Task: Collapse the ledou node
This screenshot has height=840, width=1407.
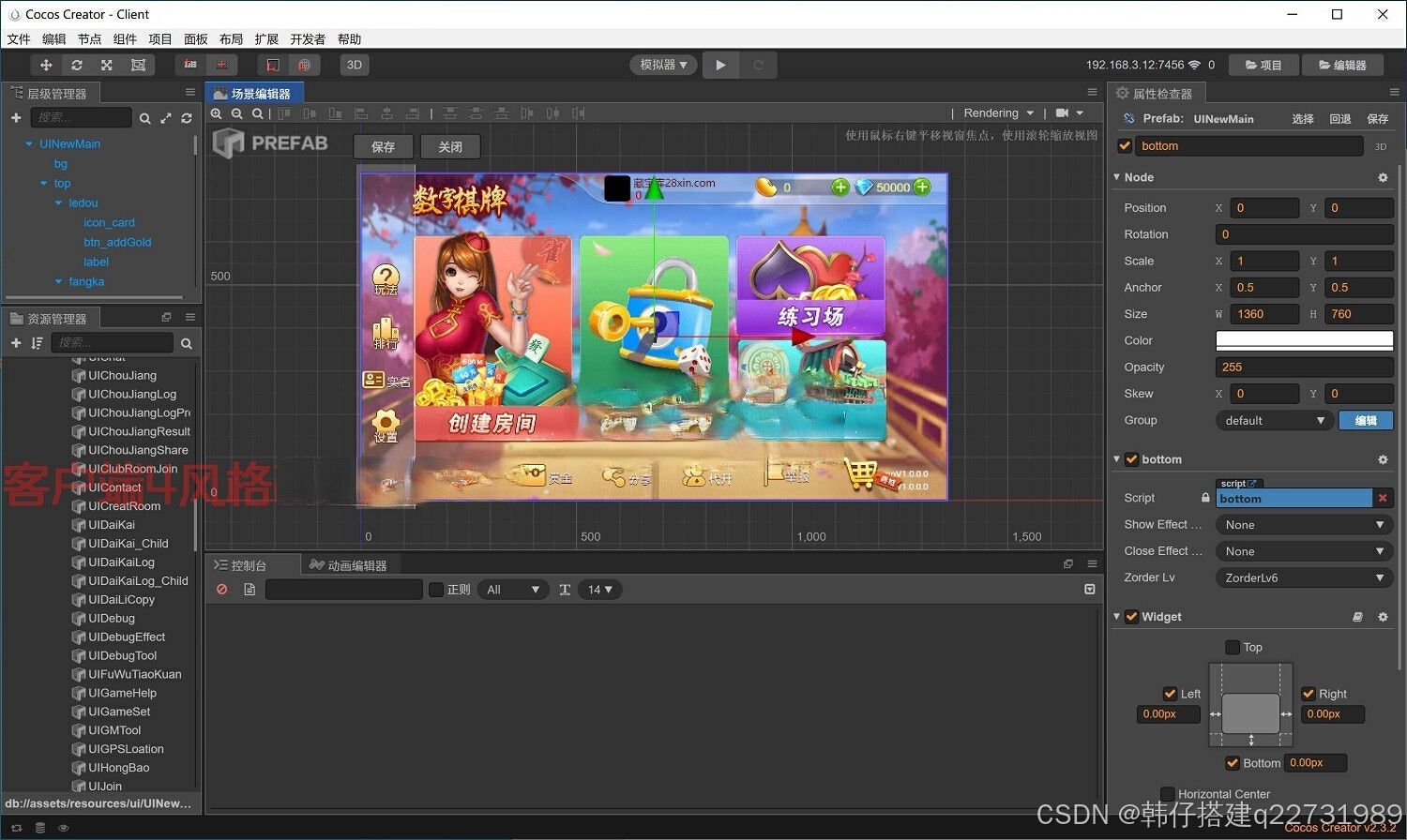Action: tap(58, 203)
